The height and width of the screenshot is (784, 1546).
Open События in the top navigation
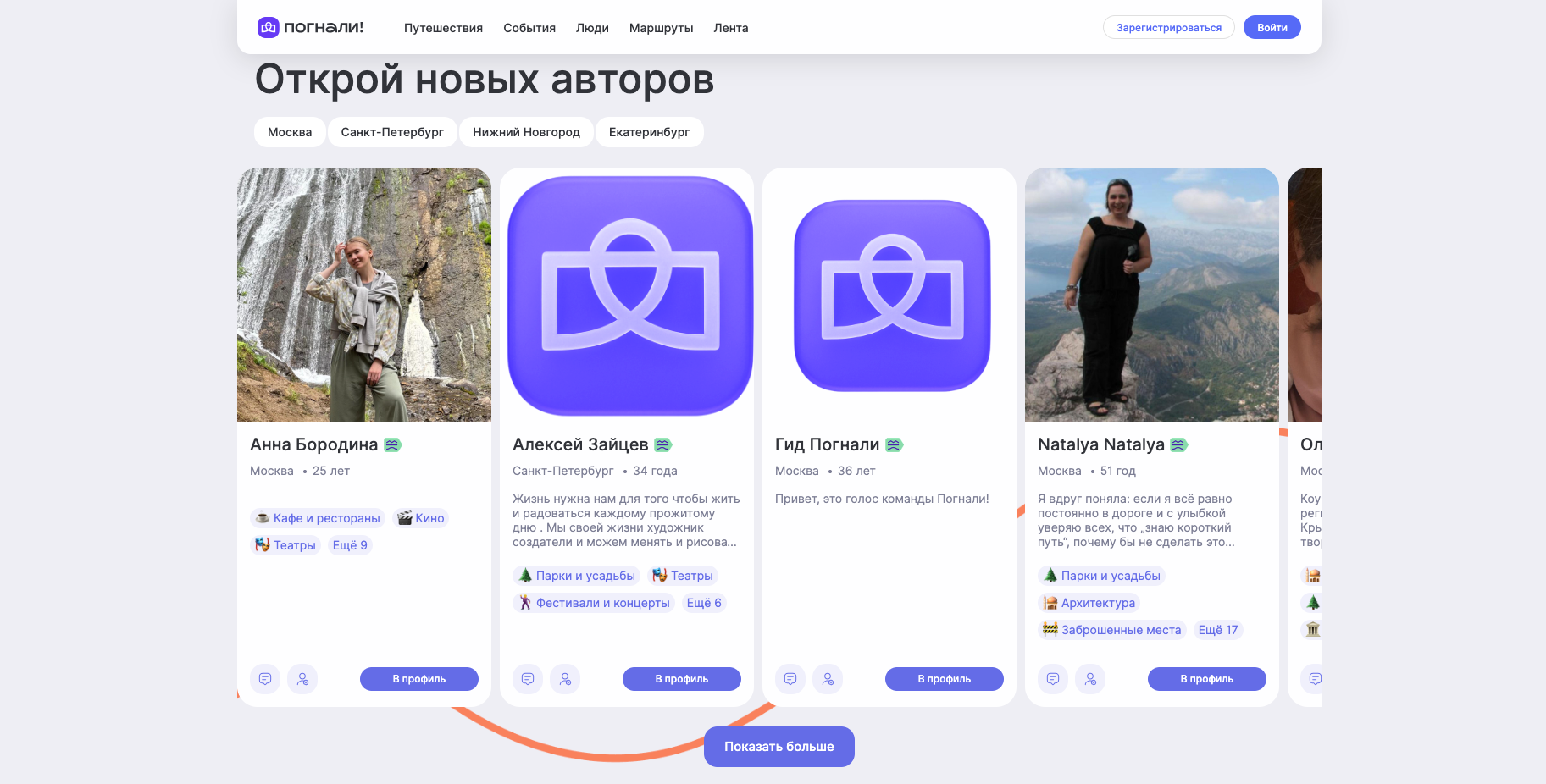(x=529, y=28)
